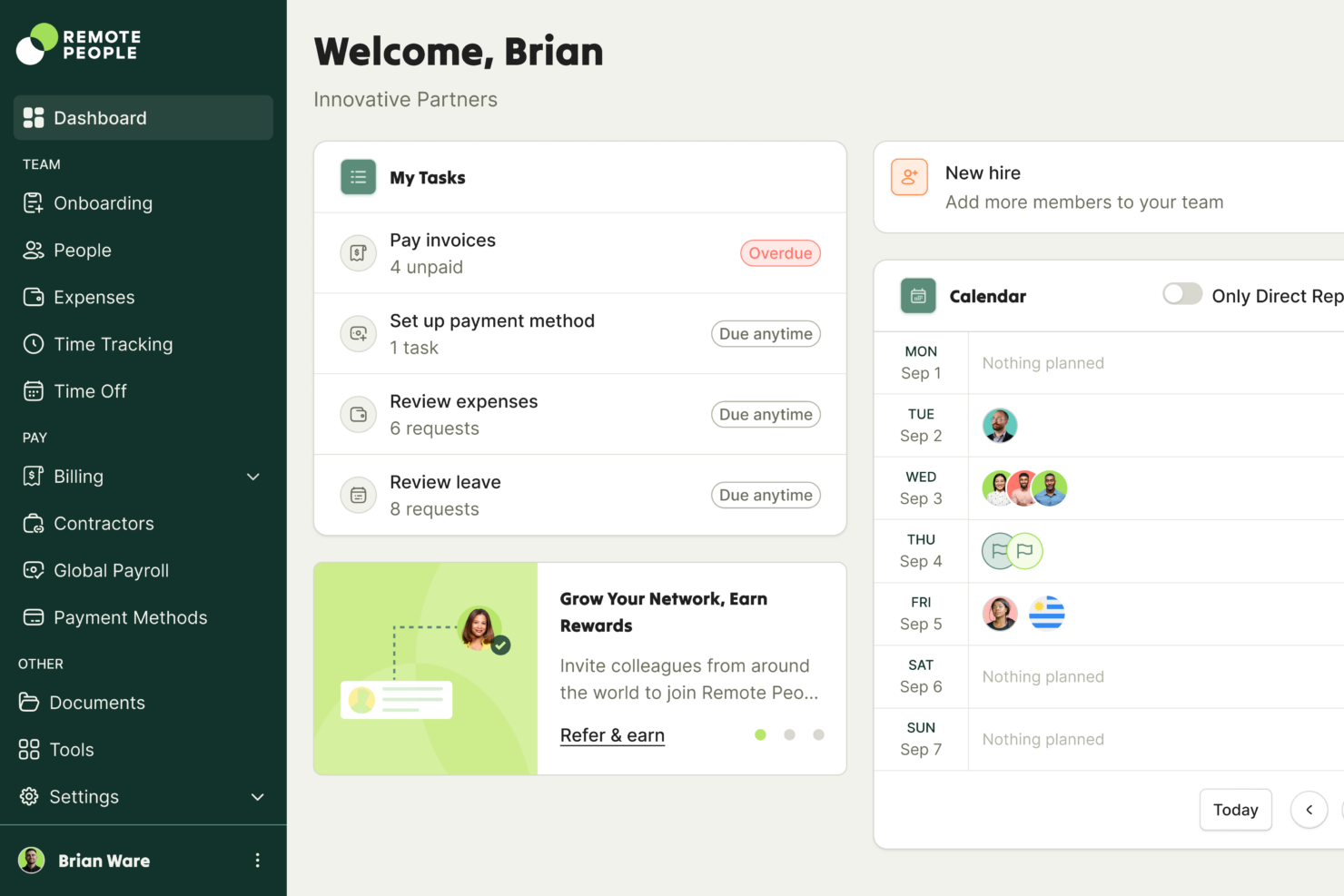Expand the Billing submenu chevron
1344x896 pixels.
coord(253,477)
